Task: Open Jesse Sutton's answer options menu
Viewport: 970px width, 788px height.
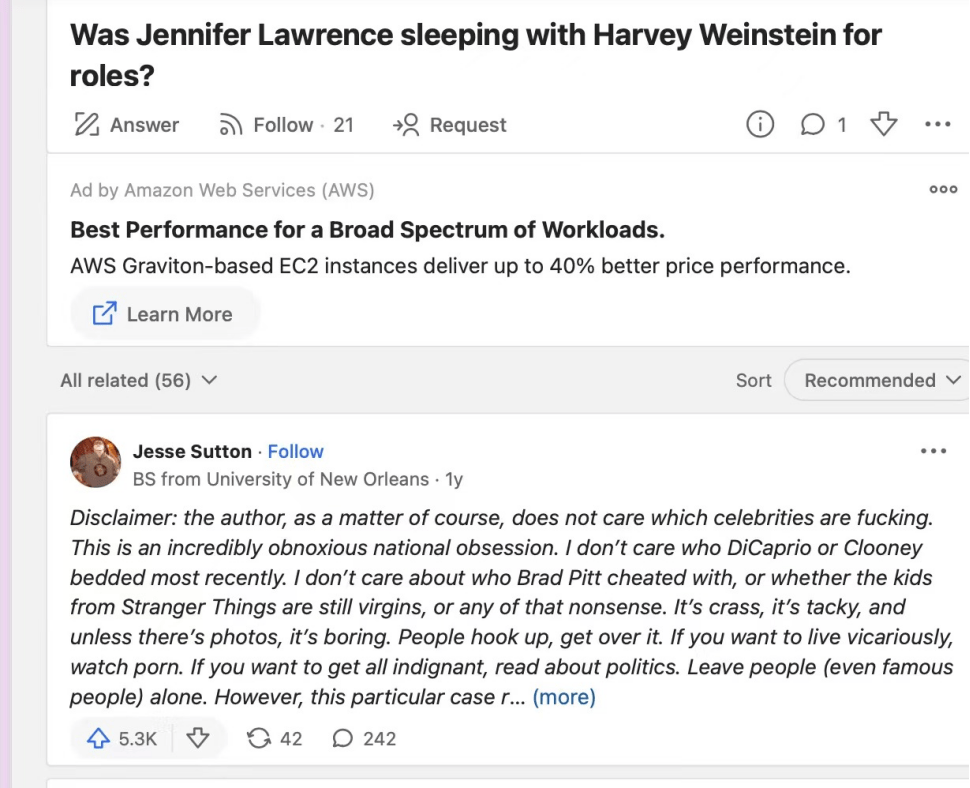Action: pos(932,451)
